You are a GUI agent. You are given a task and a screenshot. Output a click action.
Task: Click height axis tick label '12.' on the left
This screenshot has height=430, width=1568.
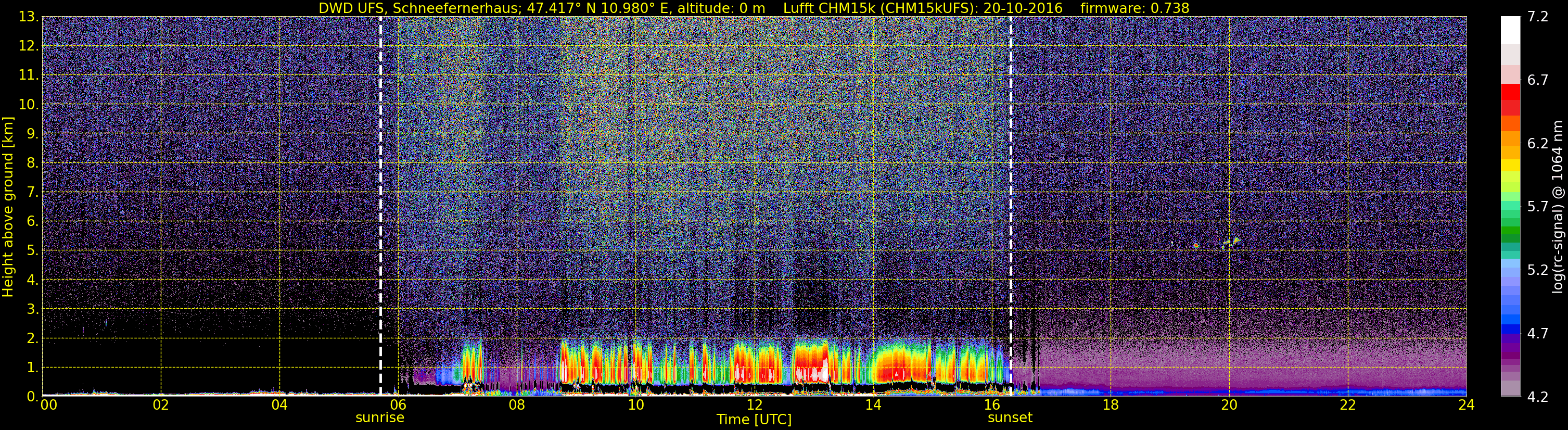click(29, 46)
